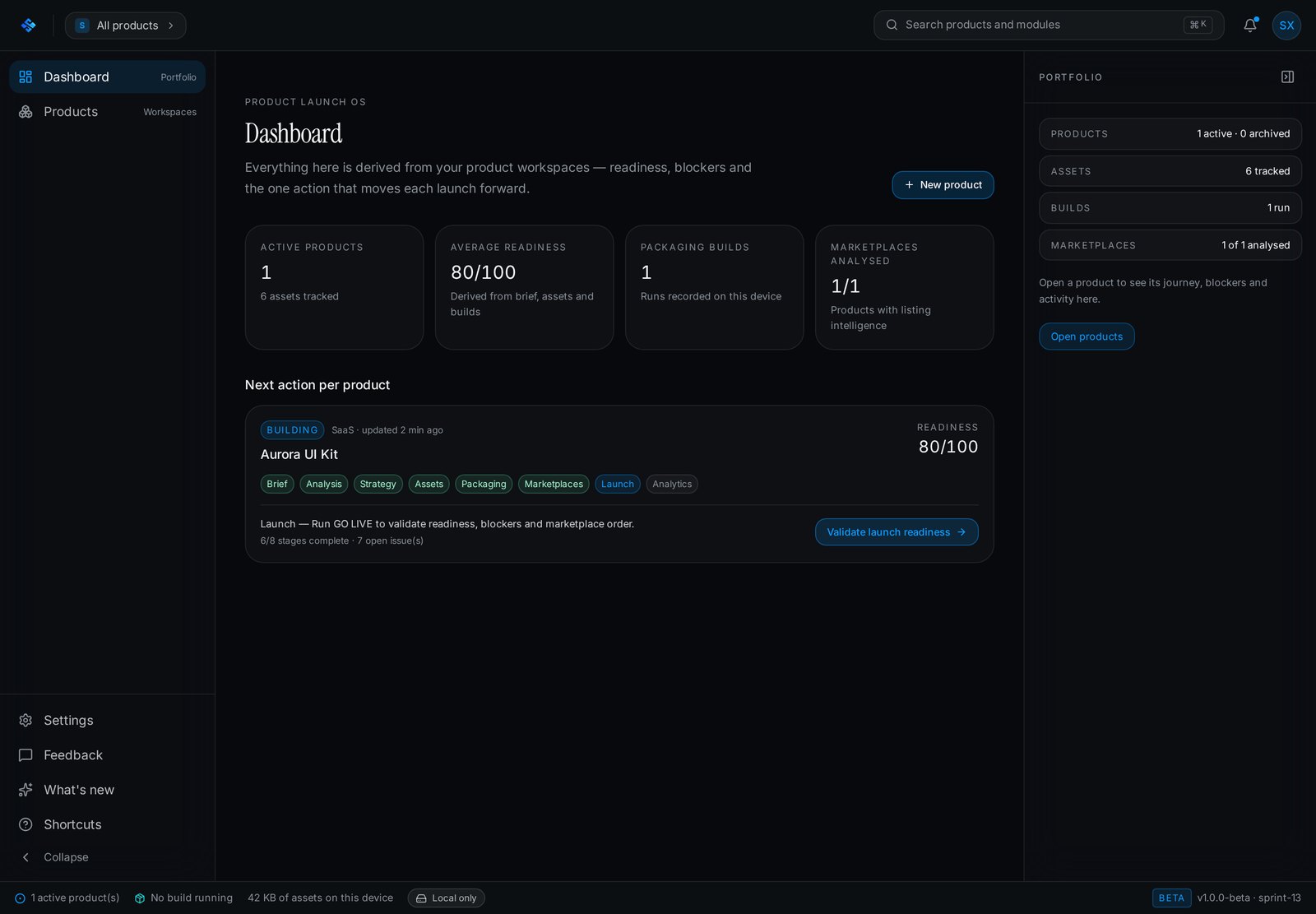Open the Aurora UI Kit product title

(299, 454)
